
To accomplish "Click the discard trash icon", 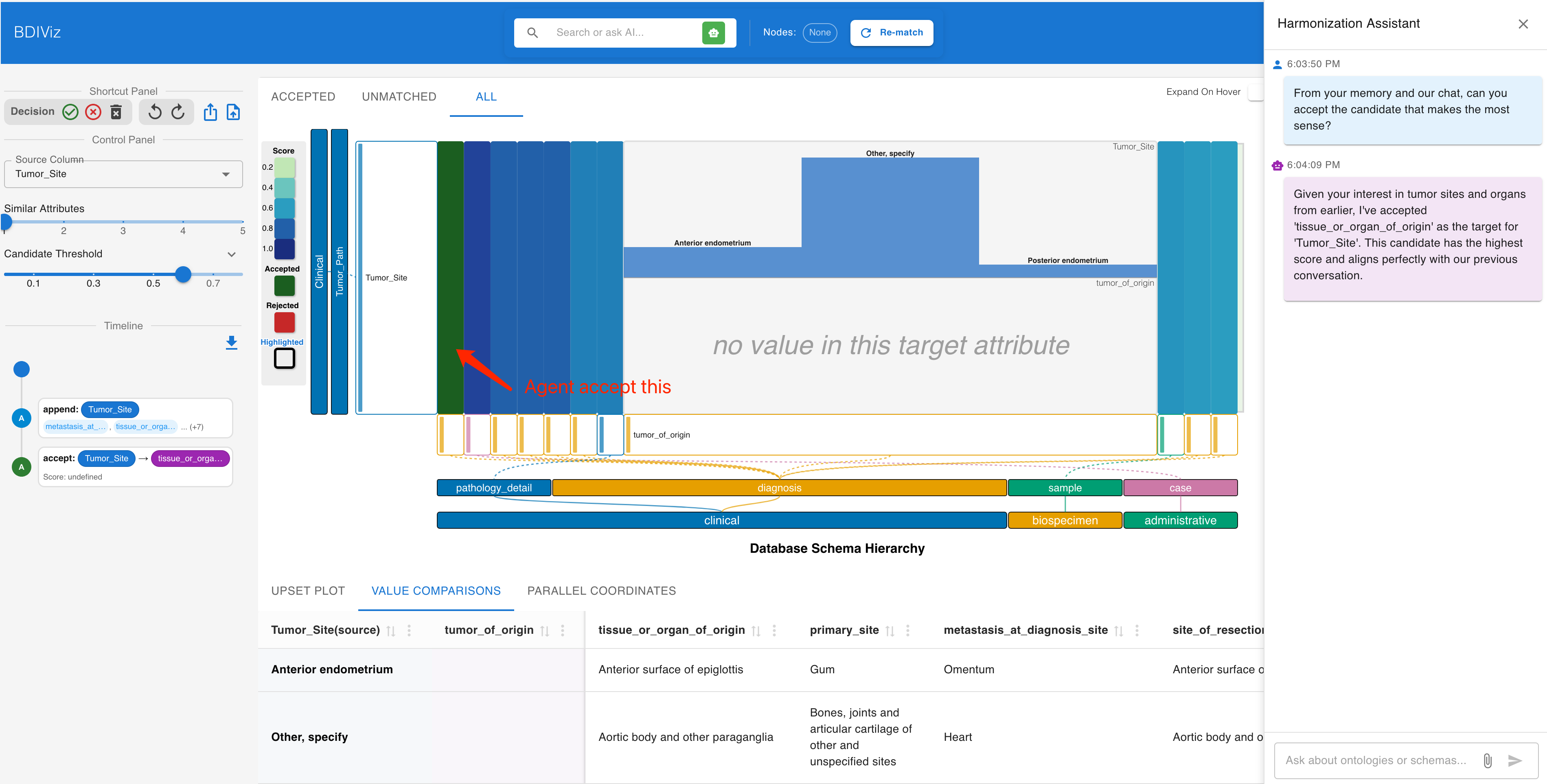I will 116,112.
